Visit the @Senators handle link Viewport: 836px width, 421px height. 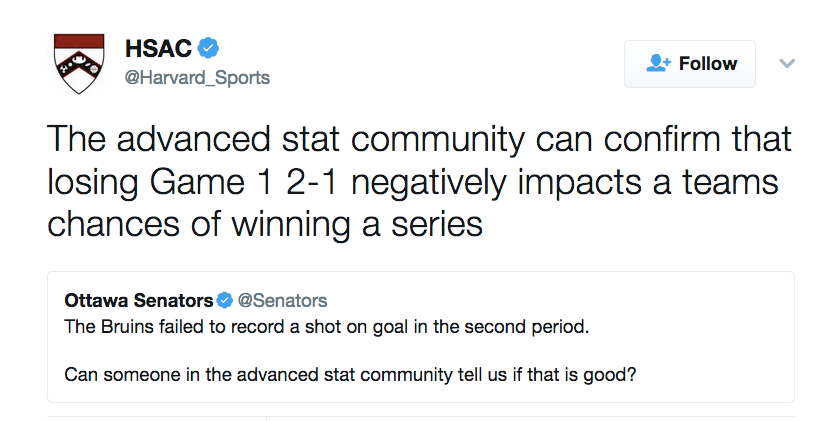pyautogui.click(x=282, y=301)
